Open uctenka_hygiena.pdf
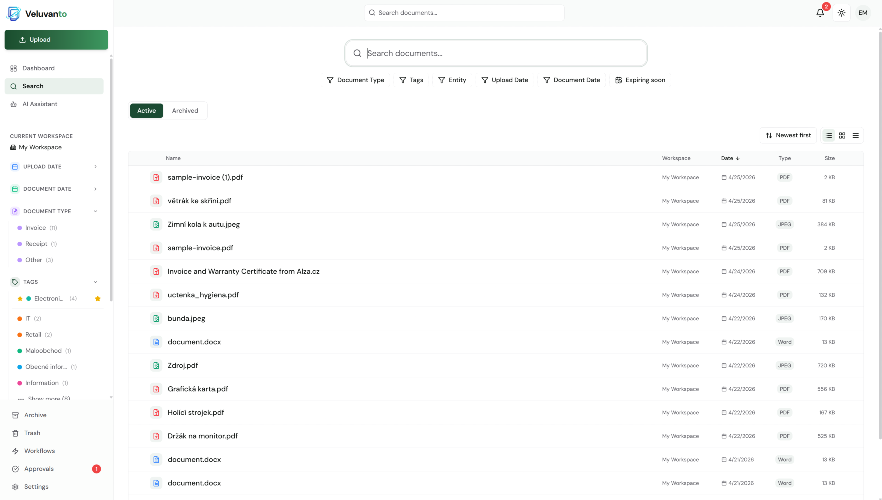Image resolution: width=882 pixels, height=500 pixels. (x=203, y=295)
